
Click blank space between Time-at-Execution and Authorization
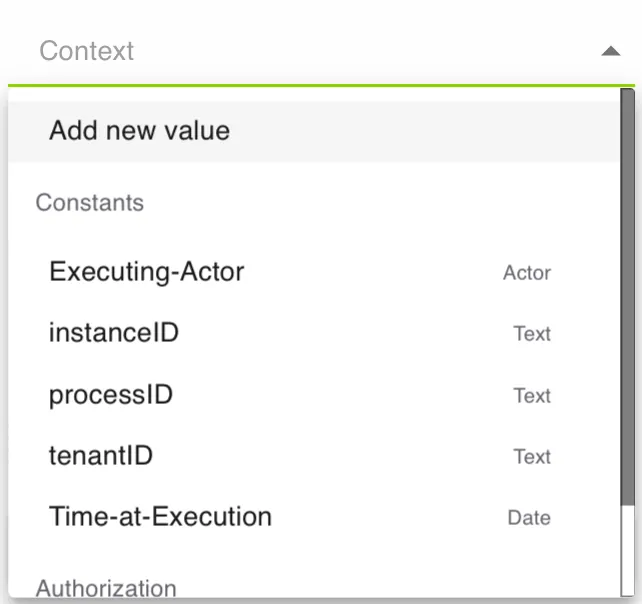point(314,561)
